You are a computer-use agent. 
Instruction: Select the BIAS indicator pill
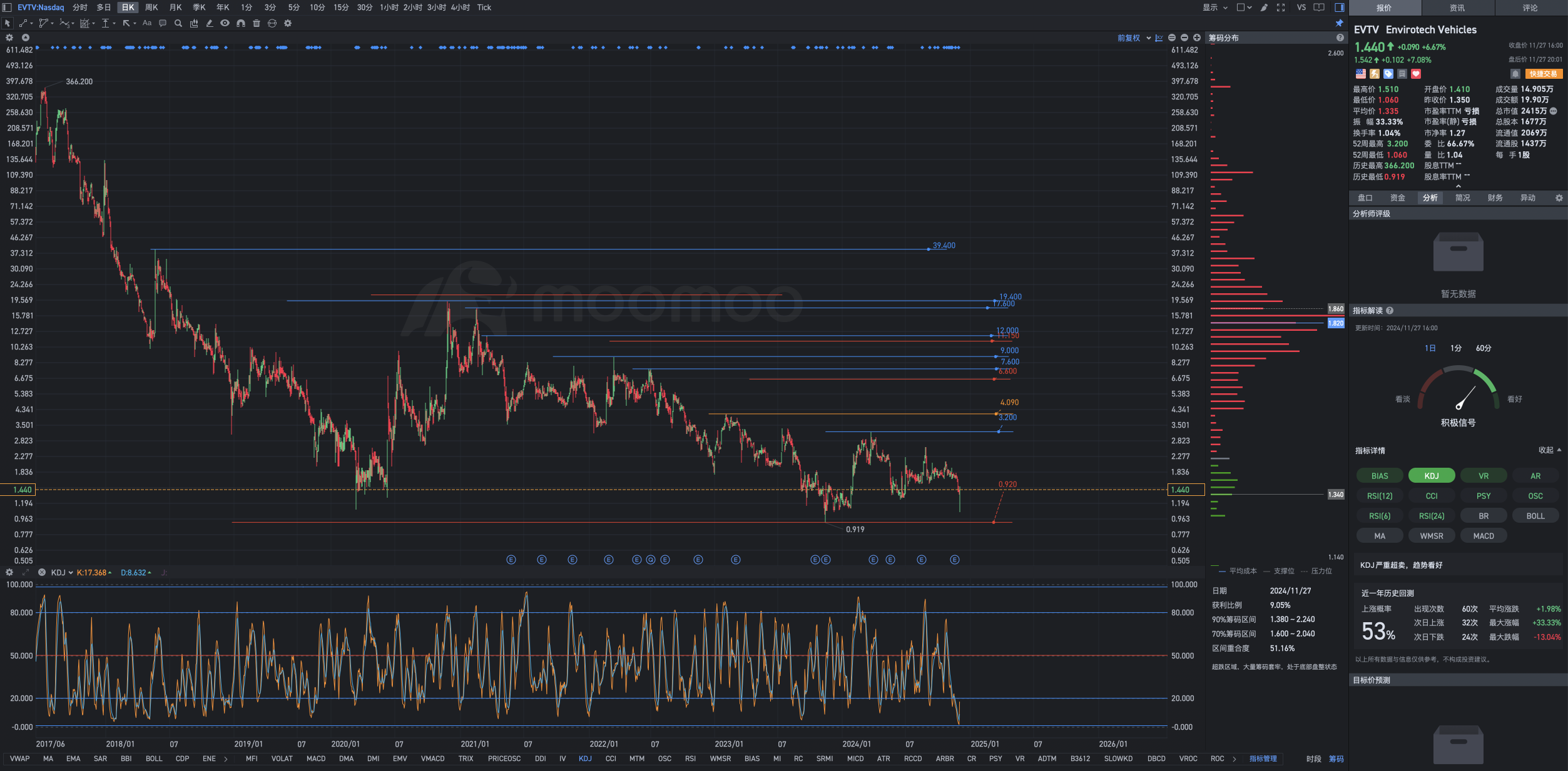(x=1380, y=476)
